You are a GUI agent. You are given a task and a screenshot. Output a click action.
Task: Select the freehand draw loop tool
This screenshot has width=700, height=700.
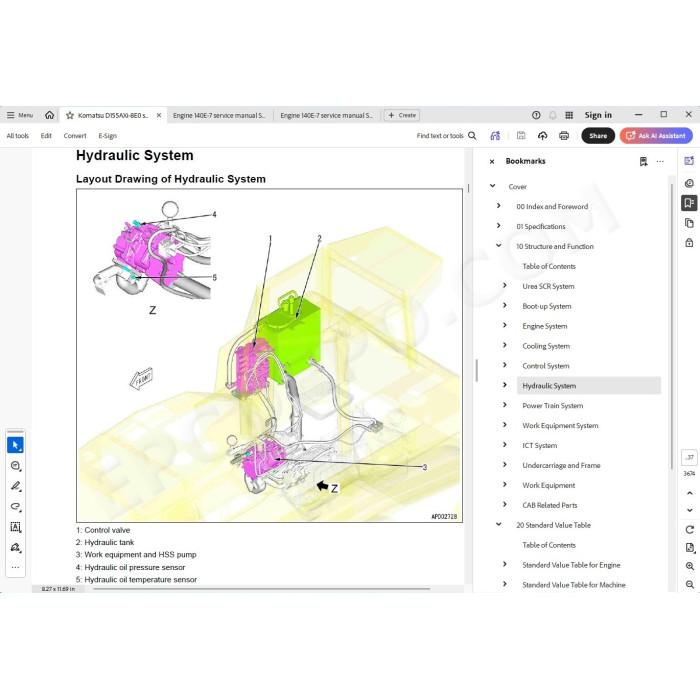click(x=15, y=507)
